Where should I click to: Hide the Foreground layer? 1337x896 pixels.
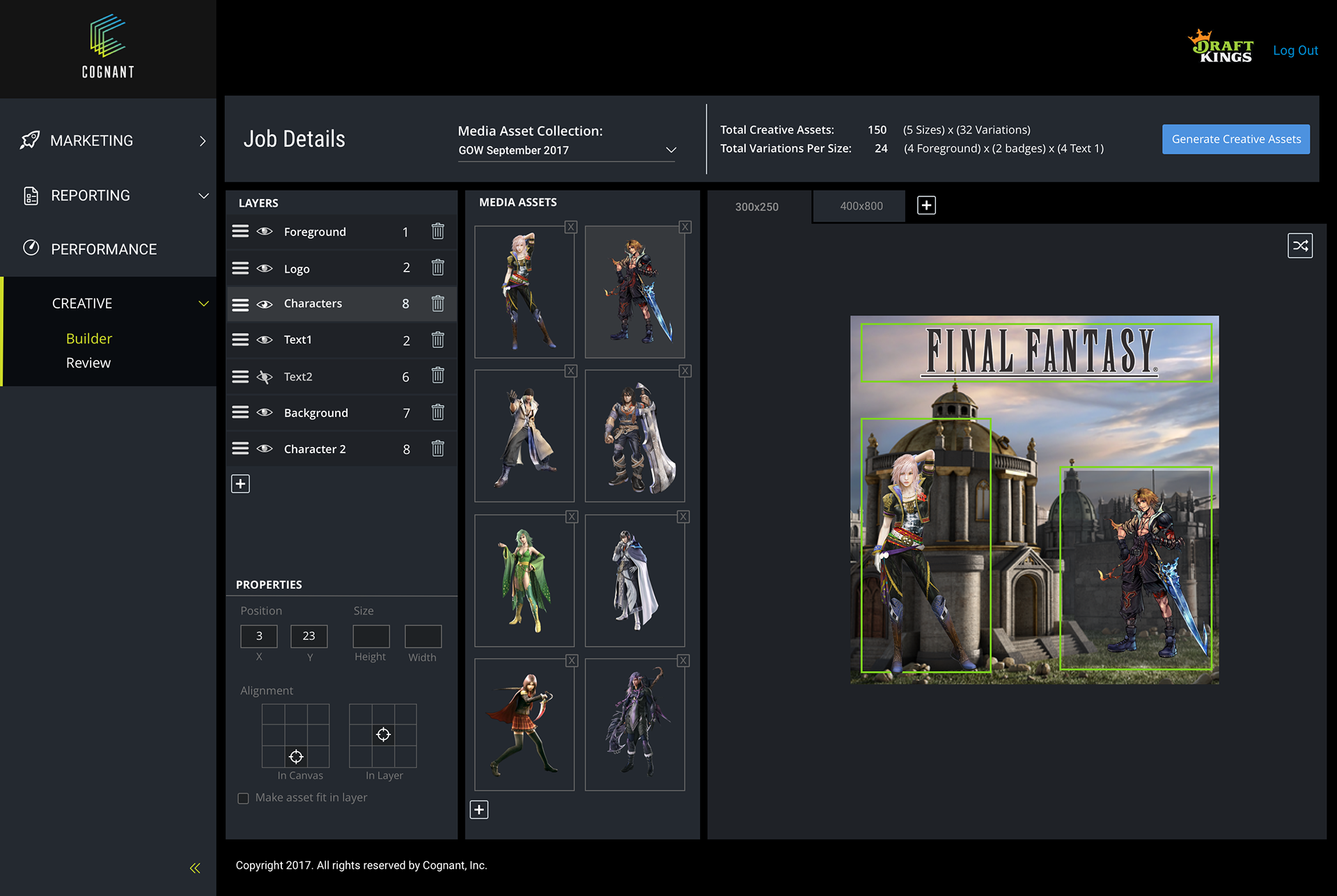pyautogui.click(x=265, y=231)
